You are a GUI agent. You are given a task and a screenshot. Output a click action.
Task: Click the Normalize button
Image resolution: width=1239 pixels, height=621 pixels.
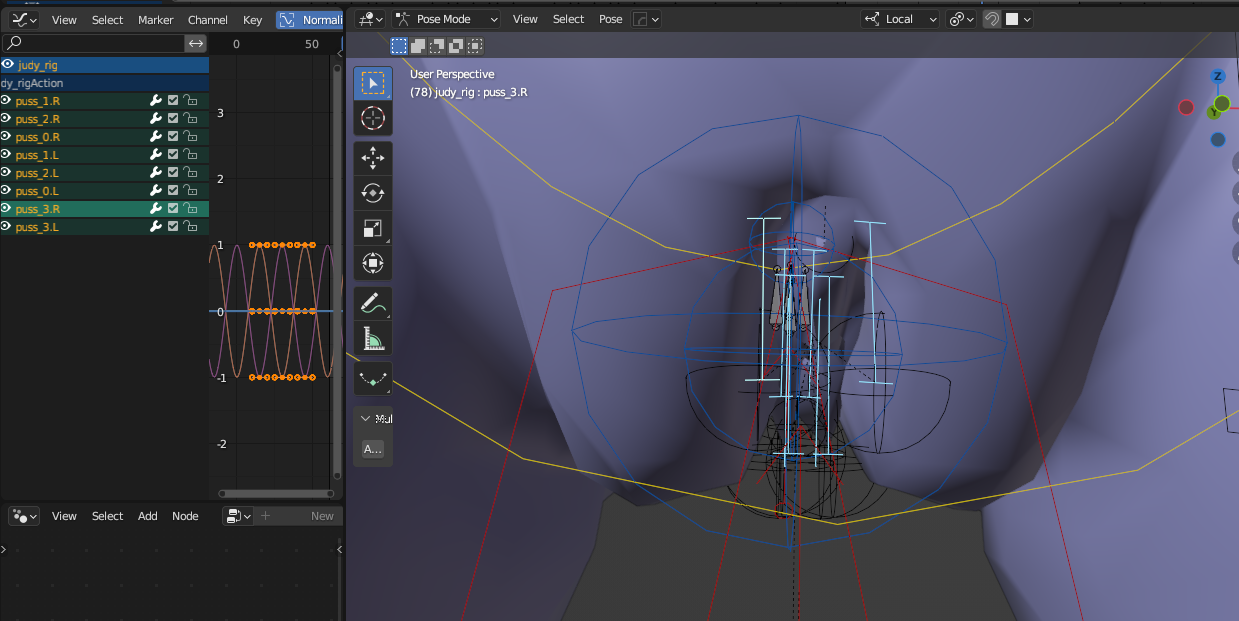310,20
